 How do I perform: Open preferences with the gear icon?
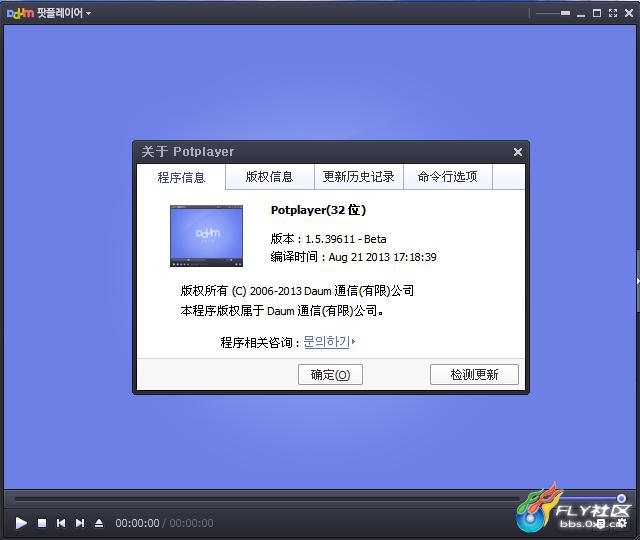(622, 523)
